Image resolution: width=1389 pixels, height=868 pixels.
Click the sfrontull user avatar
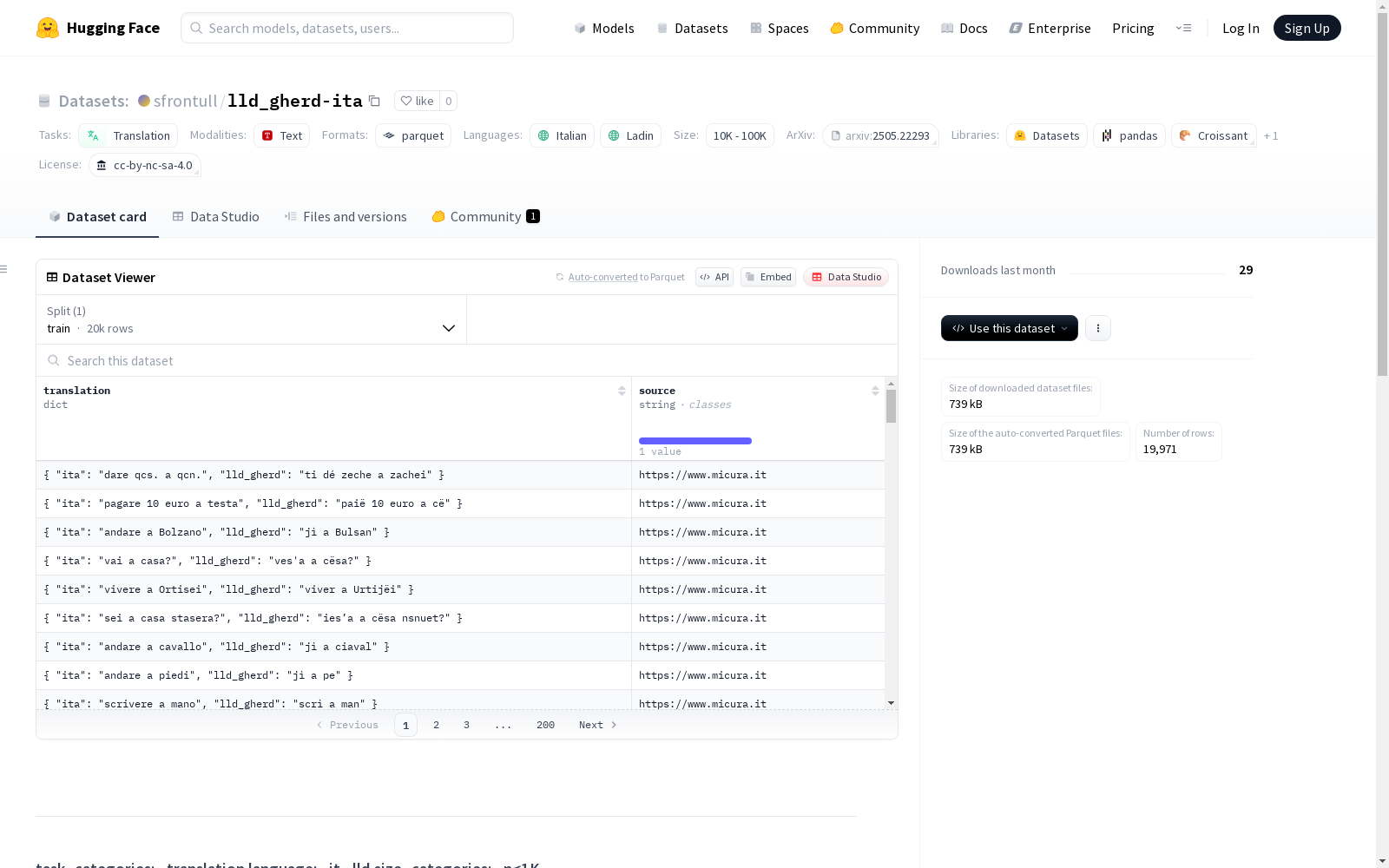(144, 101)
